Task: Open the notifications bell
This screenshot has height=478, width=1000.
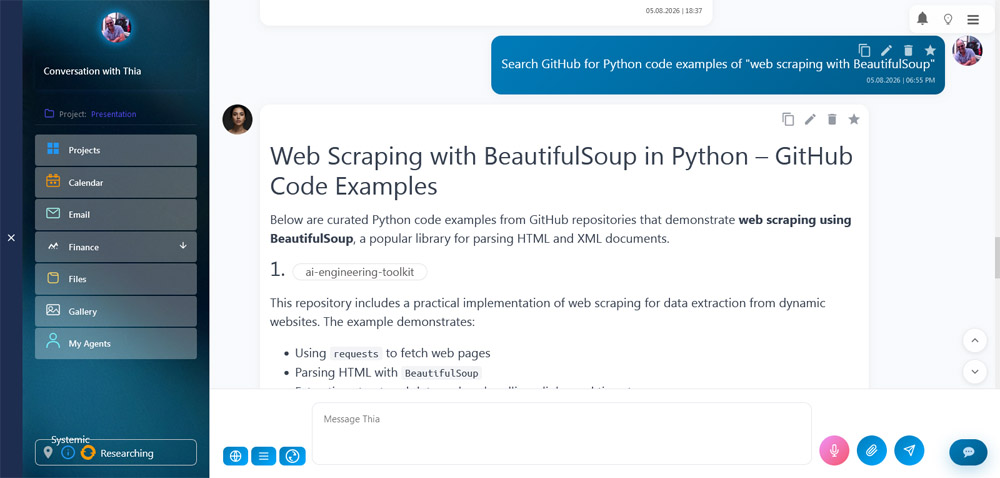Action: pos(922,19)
